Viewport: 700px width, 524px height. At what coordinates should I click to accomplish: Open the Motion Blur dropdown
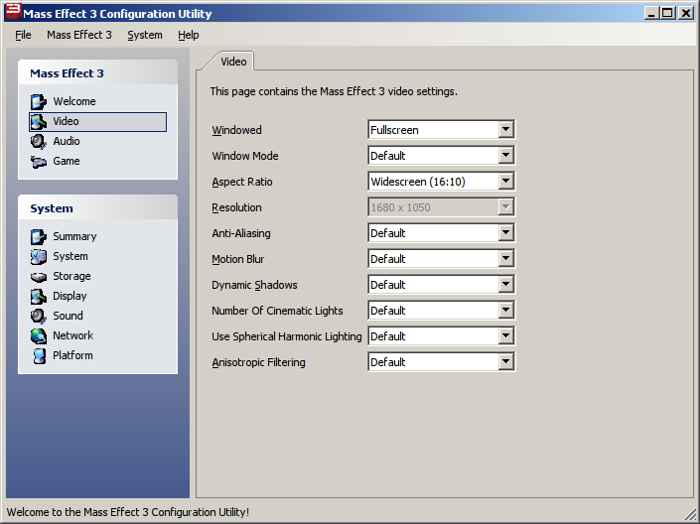[x=441, y=259]
